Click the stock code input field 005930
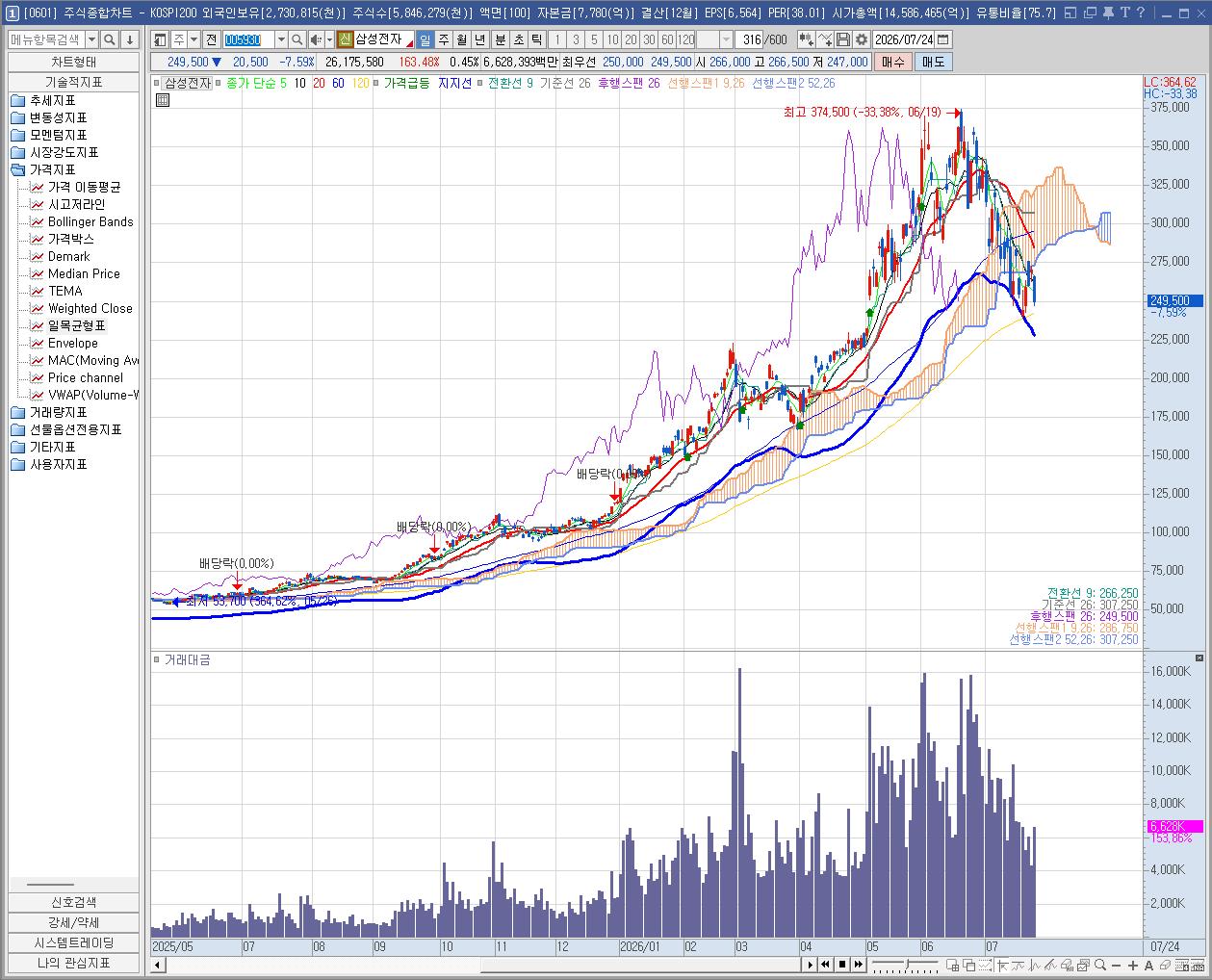Screen dimensions: 1212x980 point(248,39)
